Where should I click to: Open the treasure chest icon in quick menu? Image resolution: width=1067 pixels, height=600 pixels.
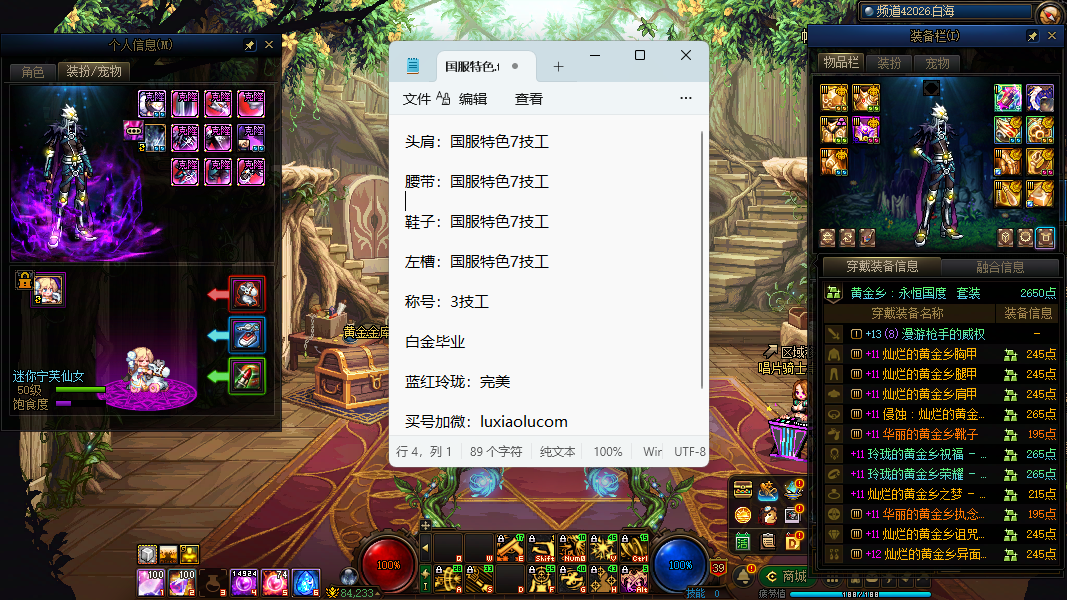click(x=743, y=489)
